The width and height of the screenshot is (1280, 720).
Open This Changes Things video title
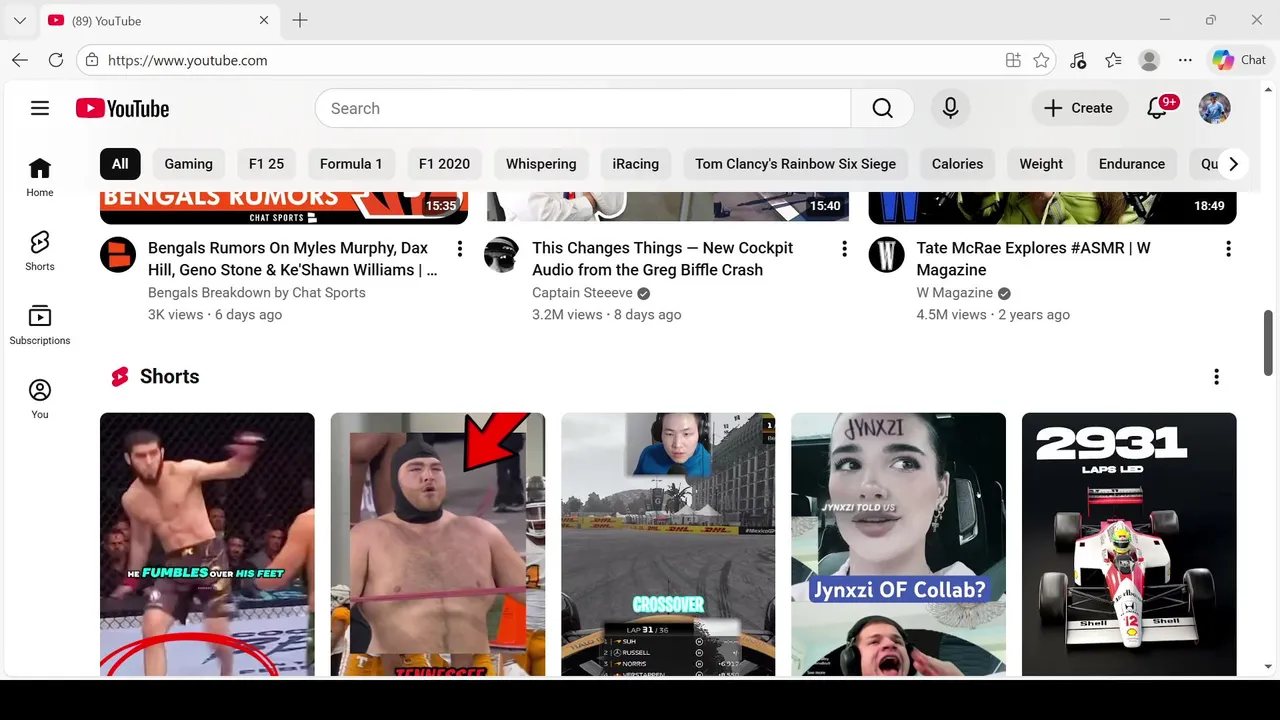663,259
